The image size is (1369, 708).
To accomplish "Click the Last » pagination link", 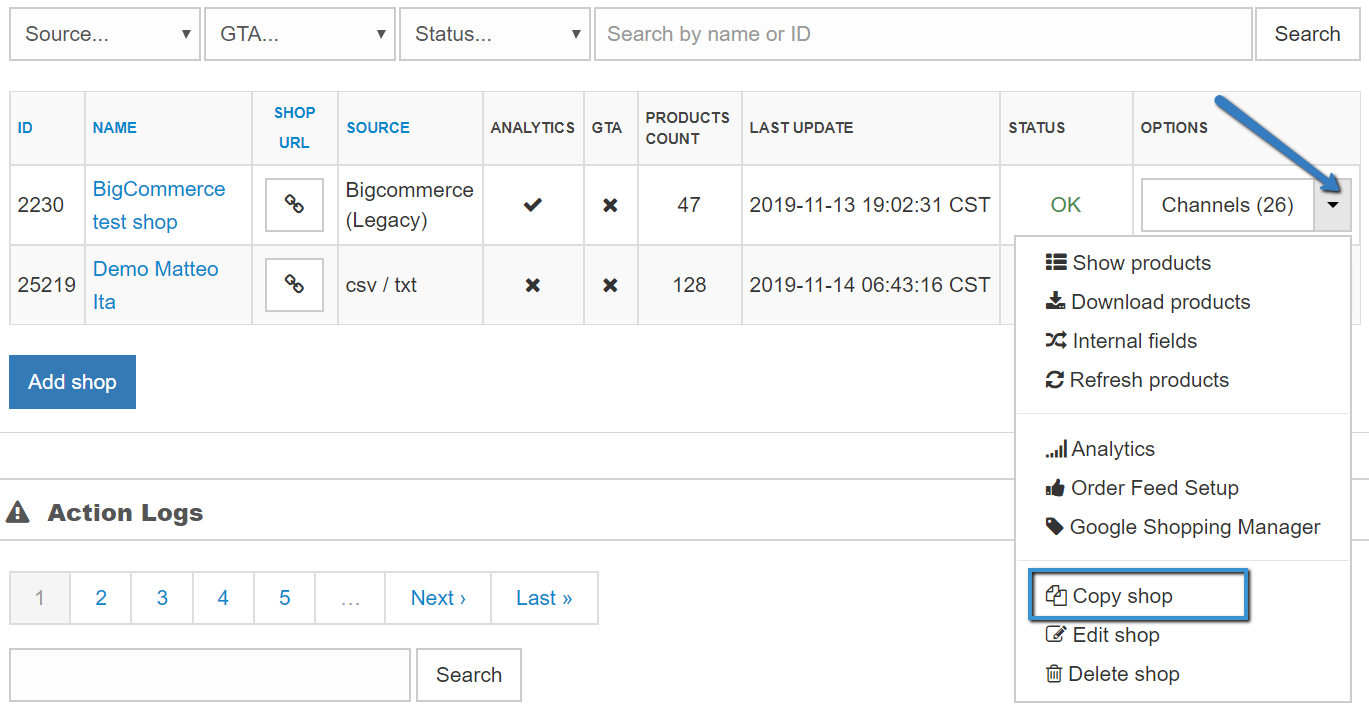I will (544, 598).
